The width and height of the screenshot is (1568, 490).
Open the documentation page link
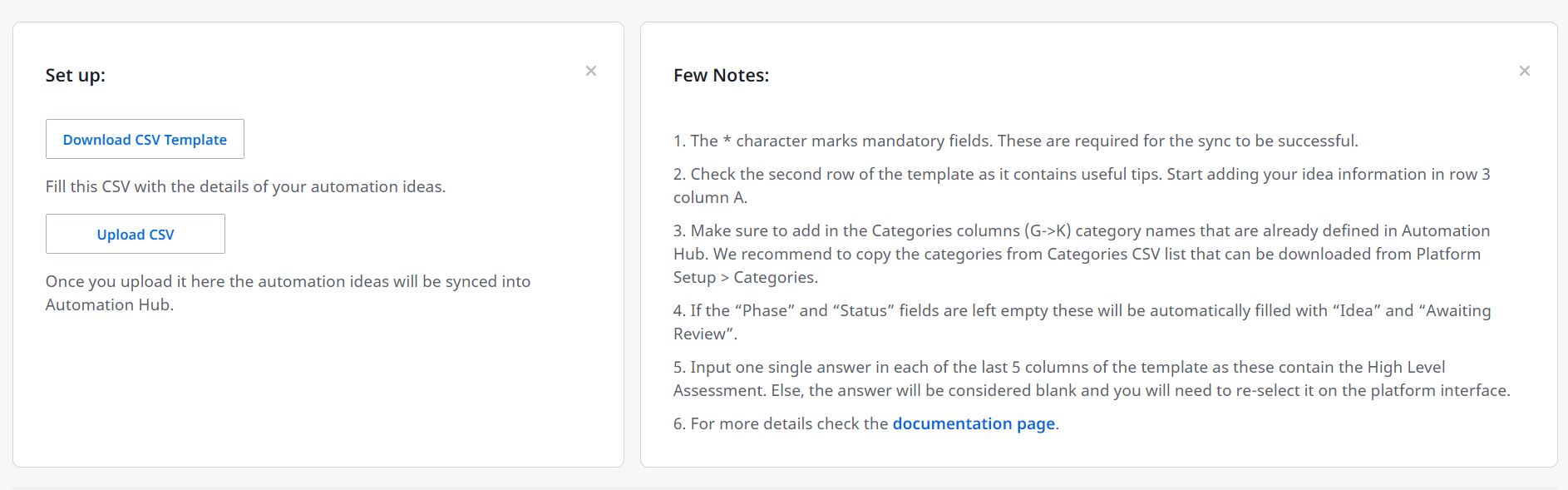coord(974,423)
